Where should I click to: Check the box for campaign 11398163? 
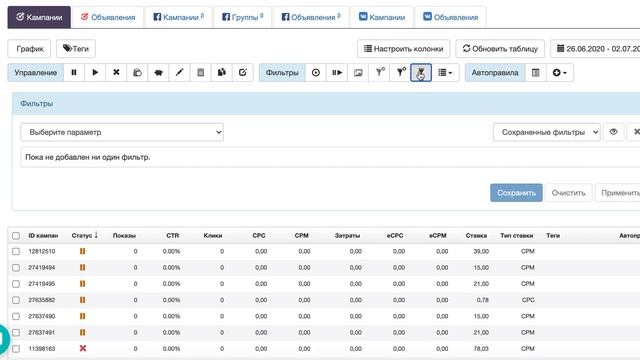pyautogui.click(x=16, y=349)
